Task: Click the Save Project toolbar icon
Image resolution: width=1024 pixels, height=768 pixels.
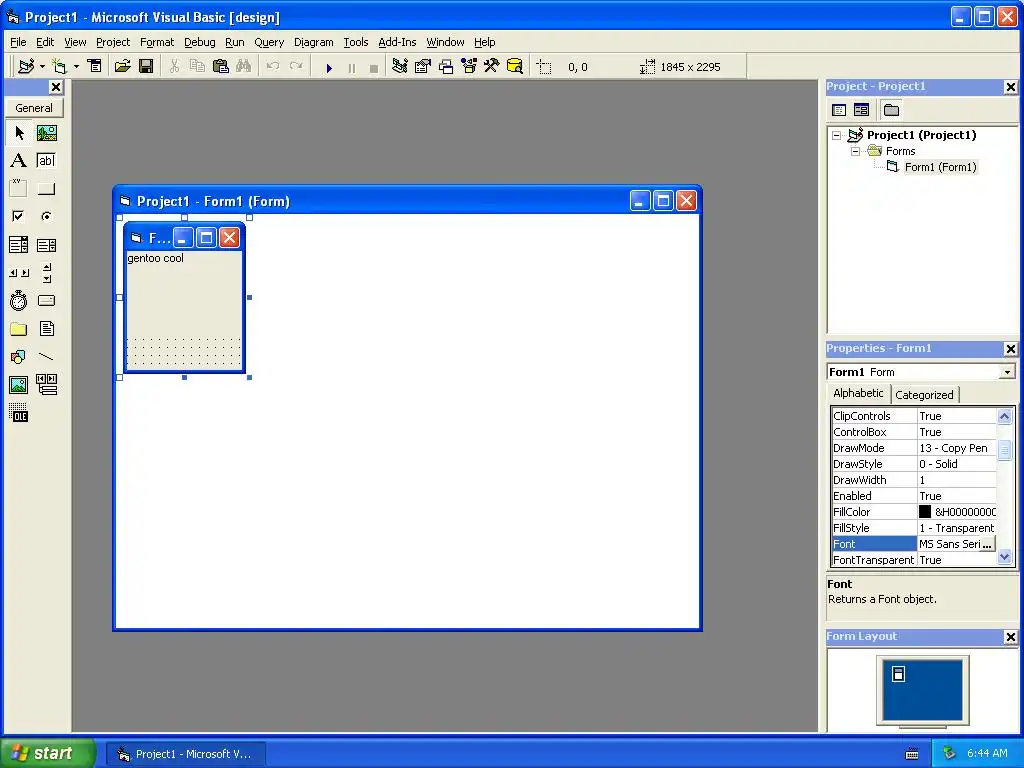Action: click(x=146, y=67)
